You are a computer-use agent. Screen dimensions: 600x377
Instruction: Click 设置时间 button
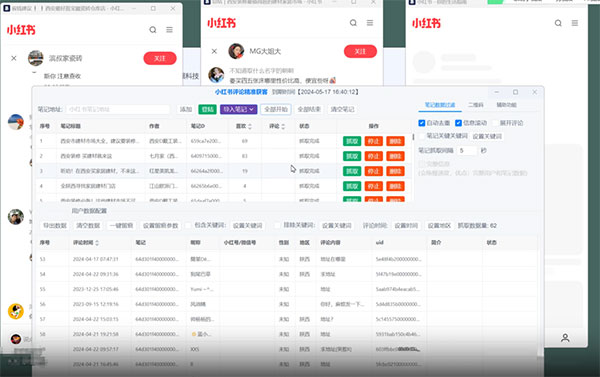(x=406, y=225)
